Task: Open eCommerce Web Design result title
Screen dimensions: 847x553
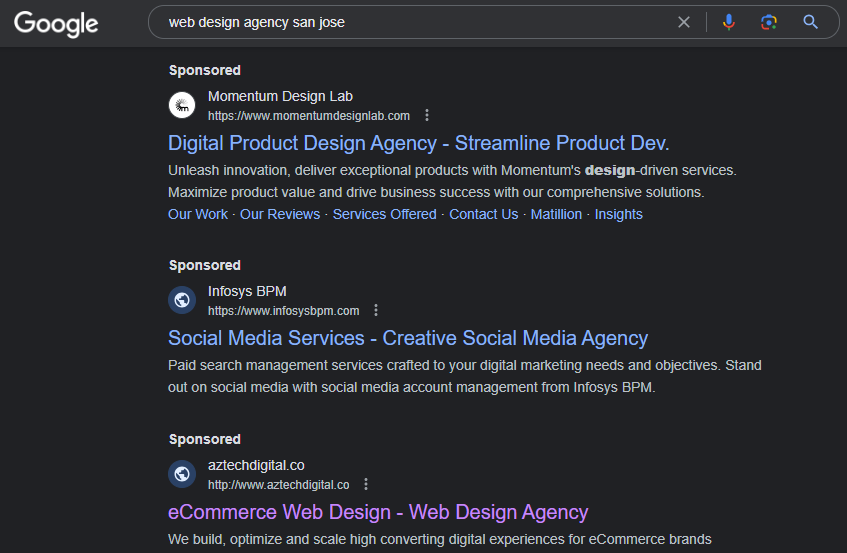Action: (378, 512)
